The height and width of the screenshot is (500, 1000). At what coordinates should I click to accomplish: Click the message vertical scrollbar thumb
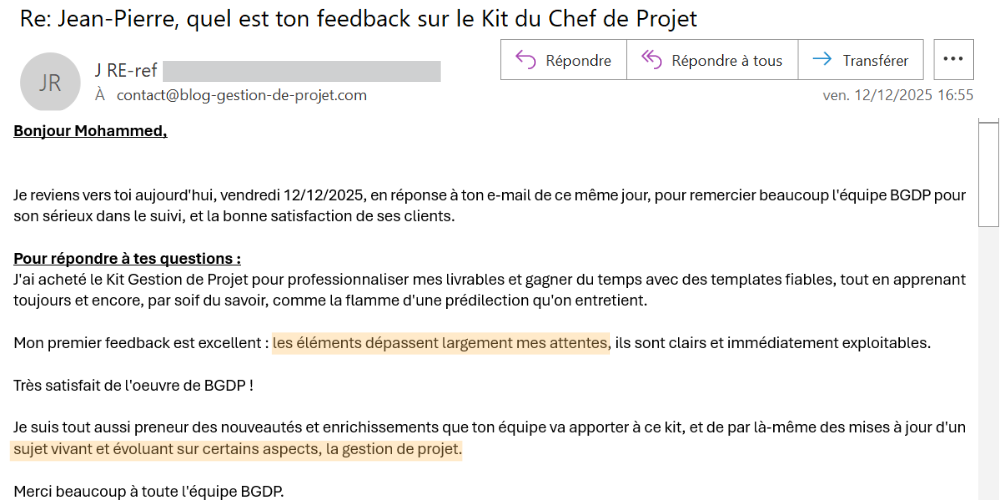tap(988, 172)
